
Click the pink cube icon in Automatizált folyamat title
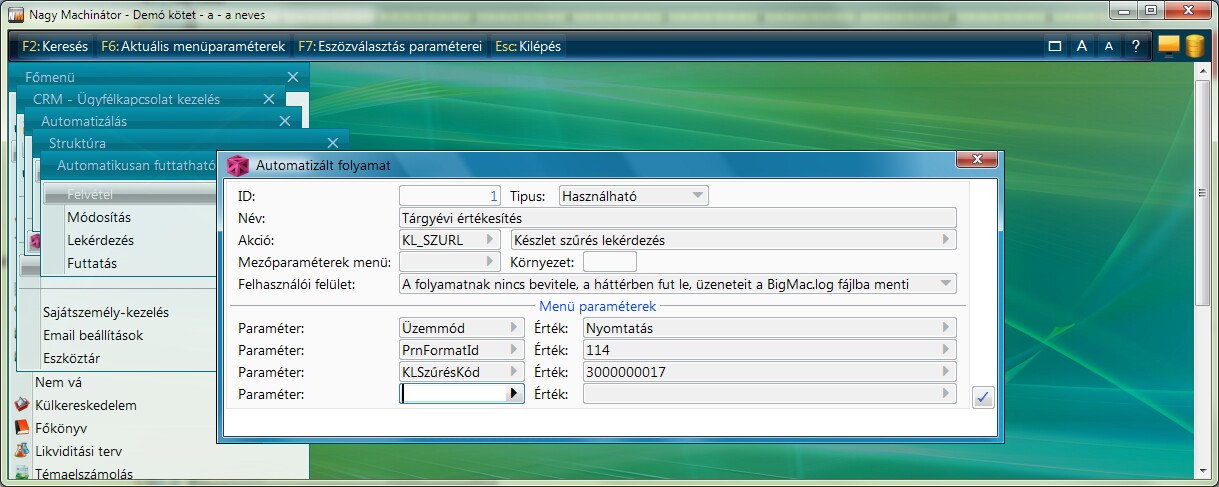point(237,165)
